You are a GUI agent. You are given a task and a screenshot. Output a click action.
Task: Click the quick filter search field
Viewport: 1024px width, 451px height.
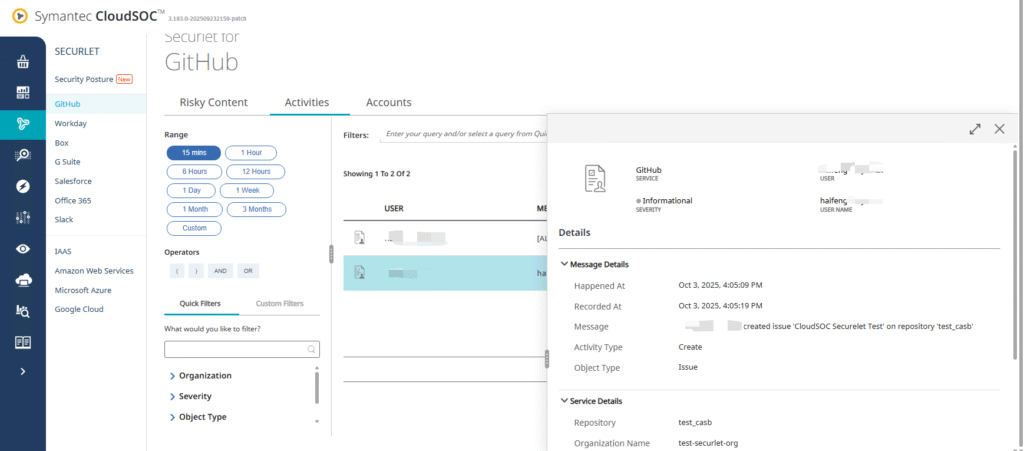pos(236,349)
